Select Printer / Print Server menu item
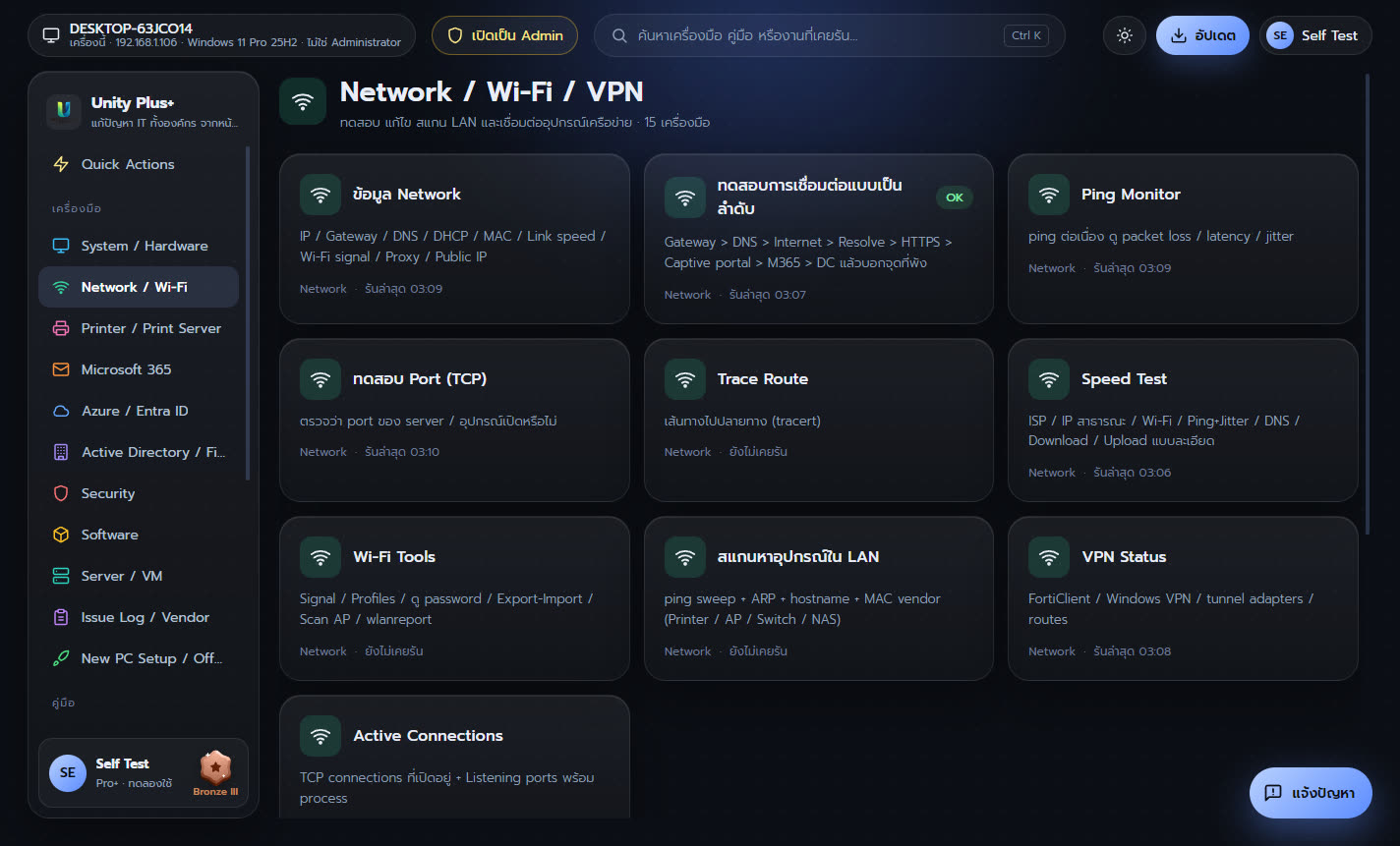 [139, 328]
